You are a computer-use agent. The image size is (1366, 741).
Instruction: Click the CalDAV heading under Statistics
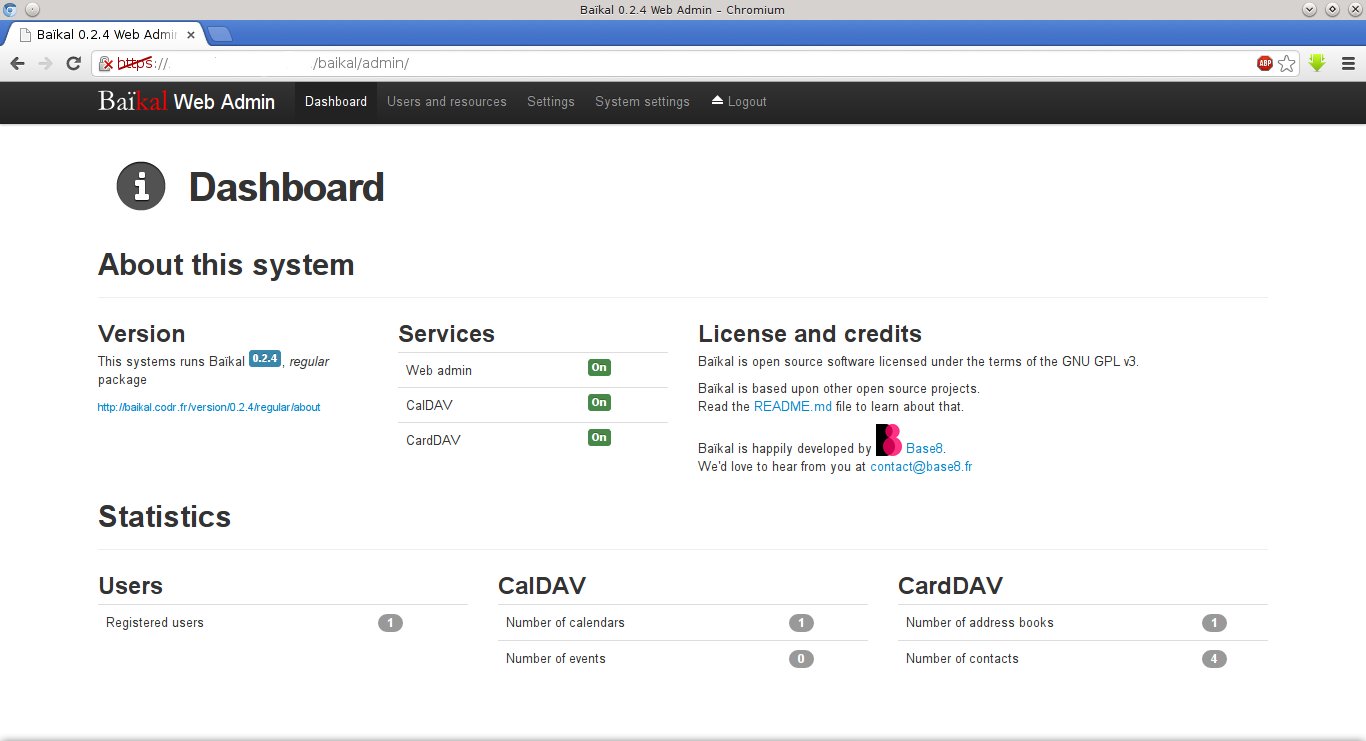click(x=542, y=586)
